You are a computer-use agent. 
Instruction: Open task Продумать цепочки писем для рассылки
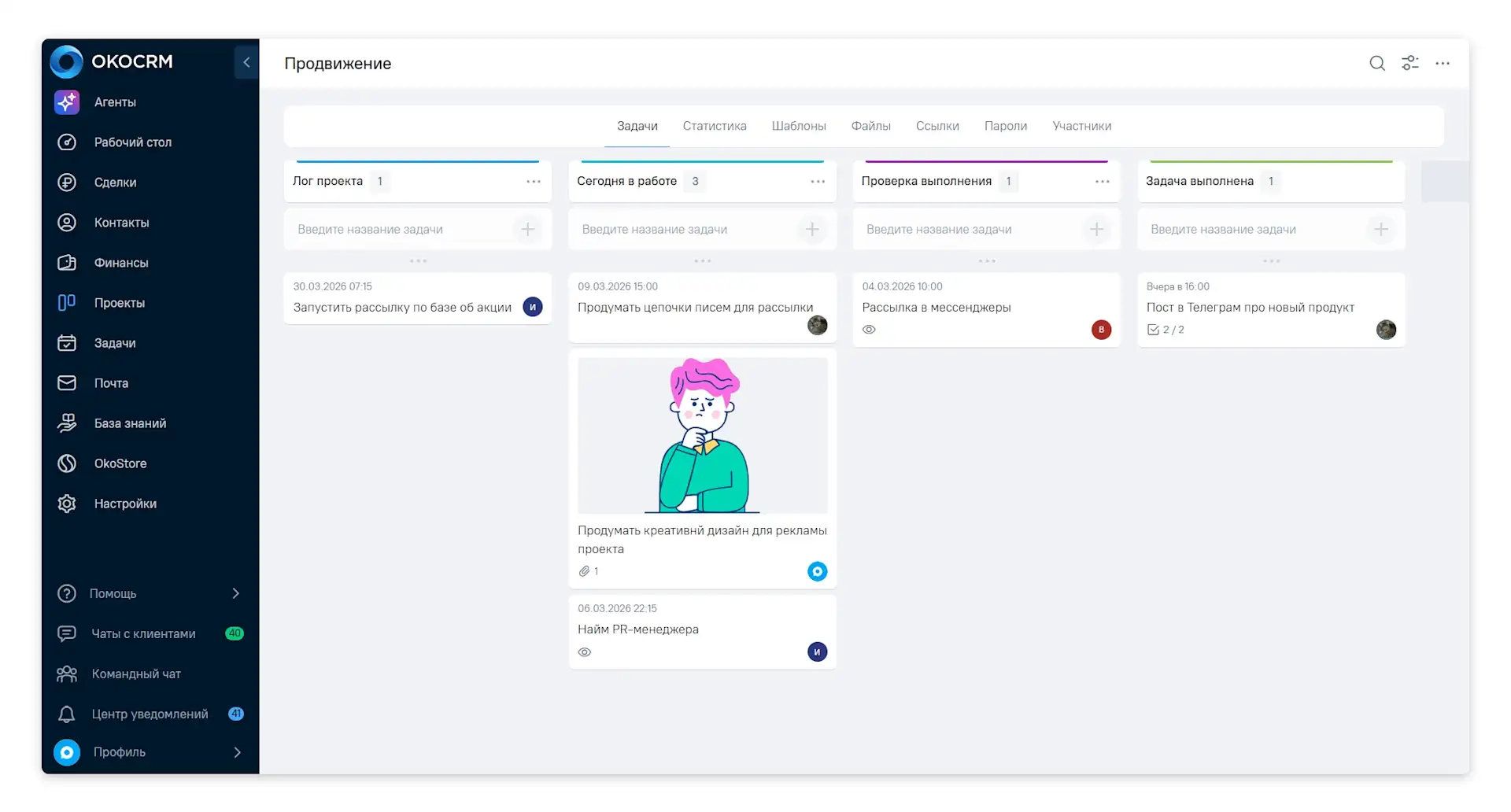click(695, 308)
